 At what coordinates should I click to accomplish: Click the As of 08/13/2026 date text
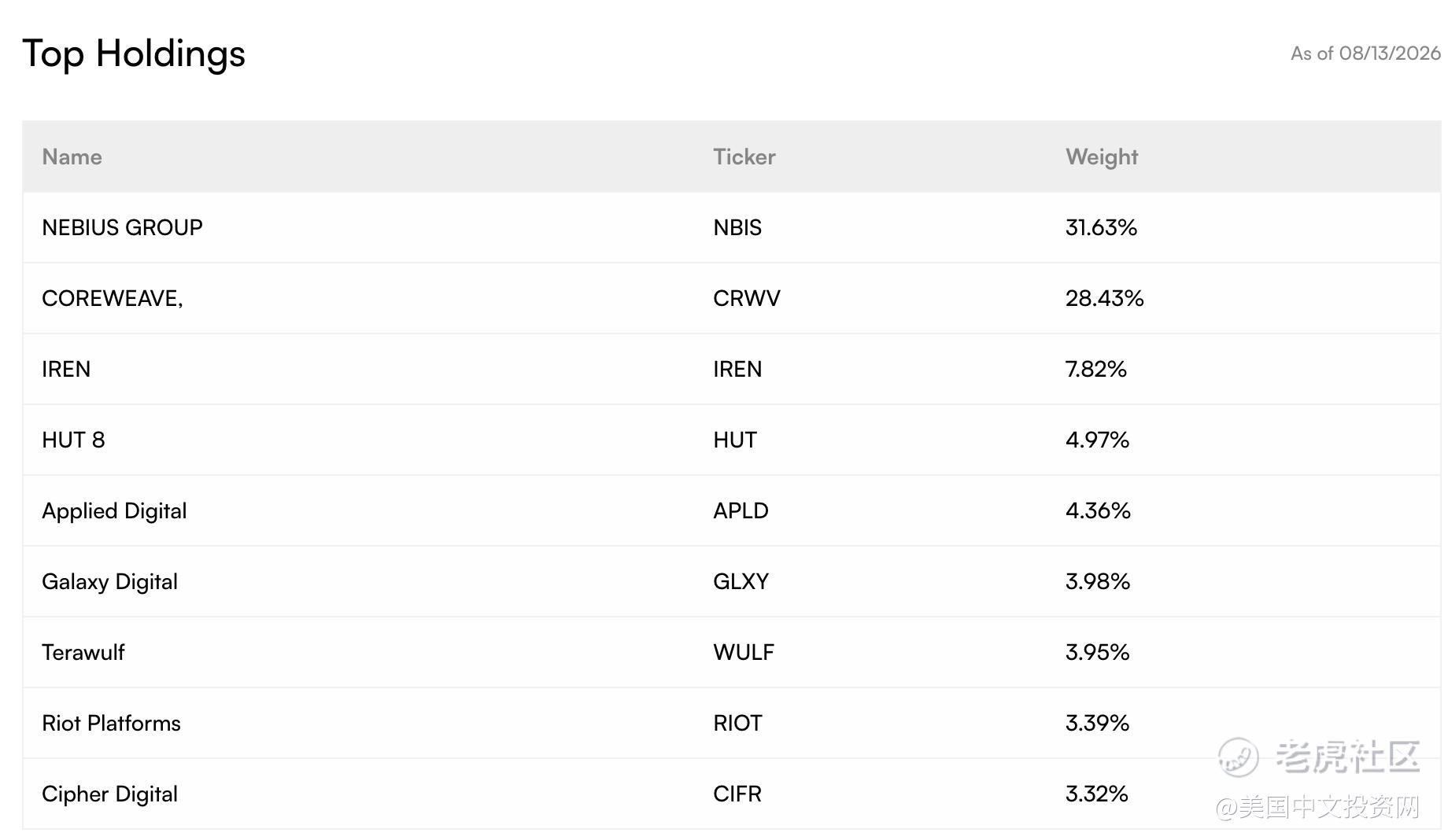coord(1365,53)
